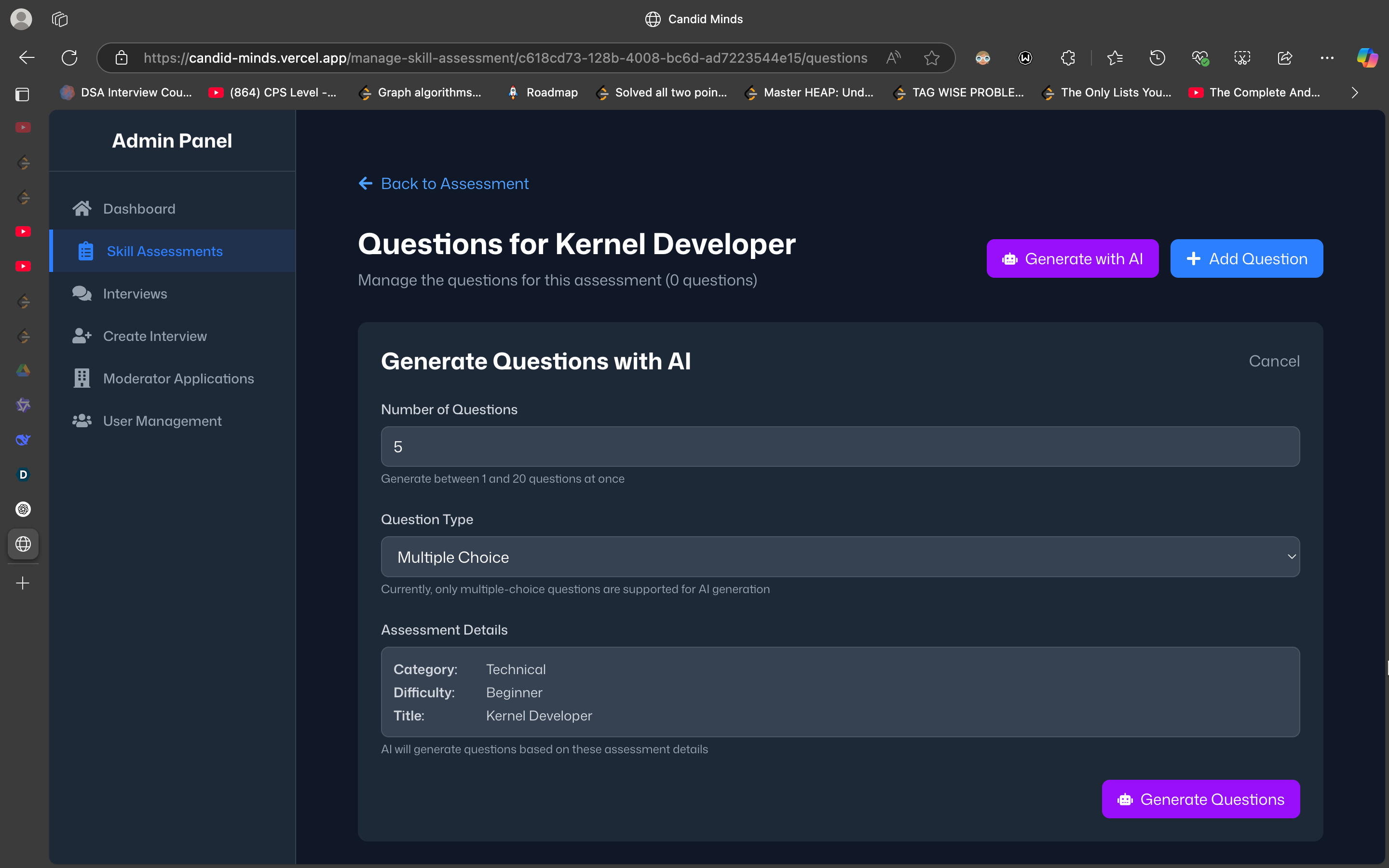
Task: Click the share page icon
Action: point(1284,58)
